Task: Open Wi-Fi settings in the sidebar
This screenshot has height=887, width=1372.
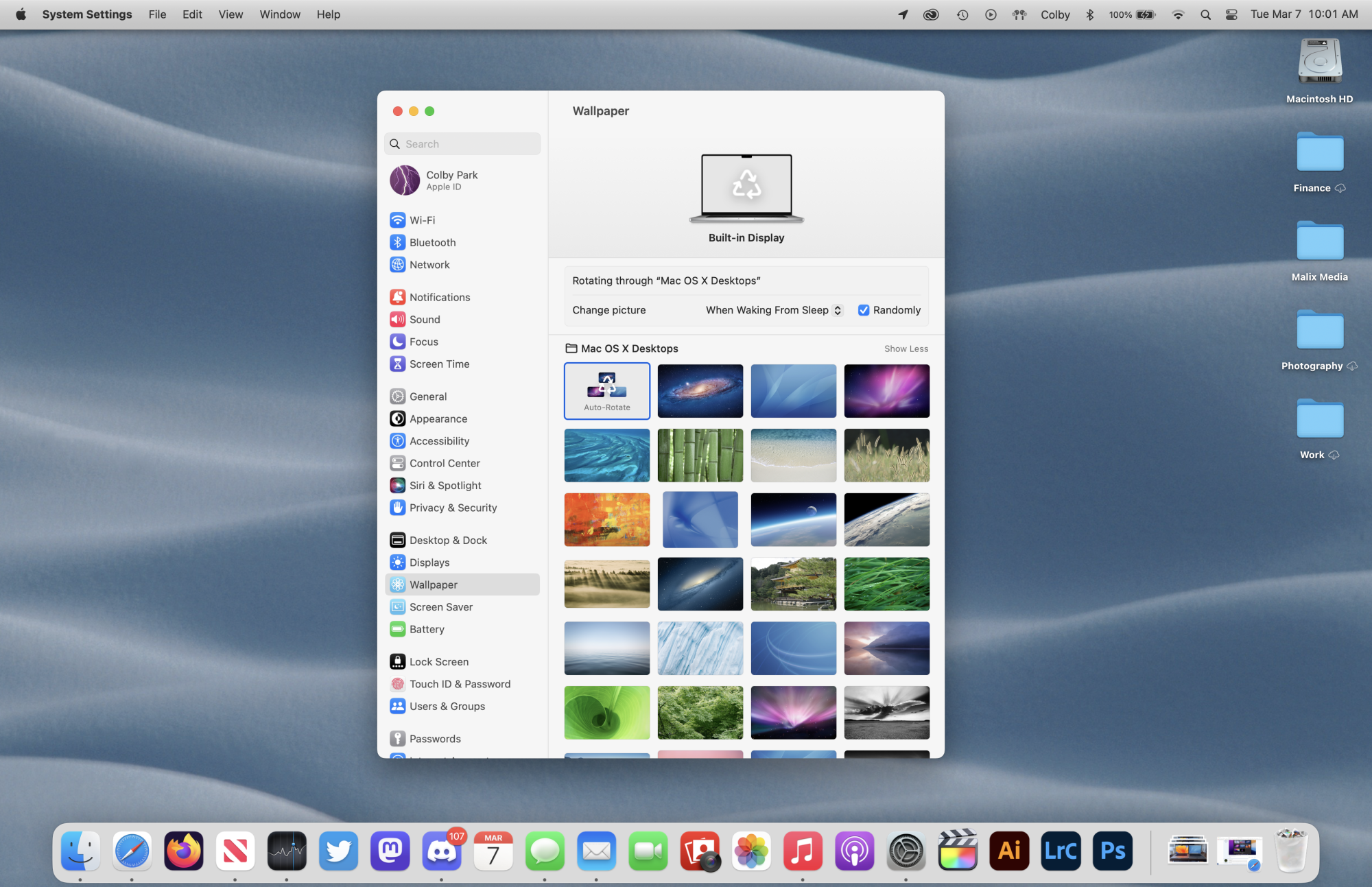Action: click(422, 220)
